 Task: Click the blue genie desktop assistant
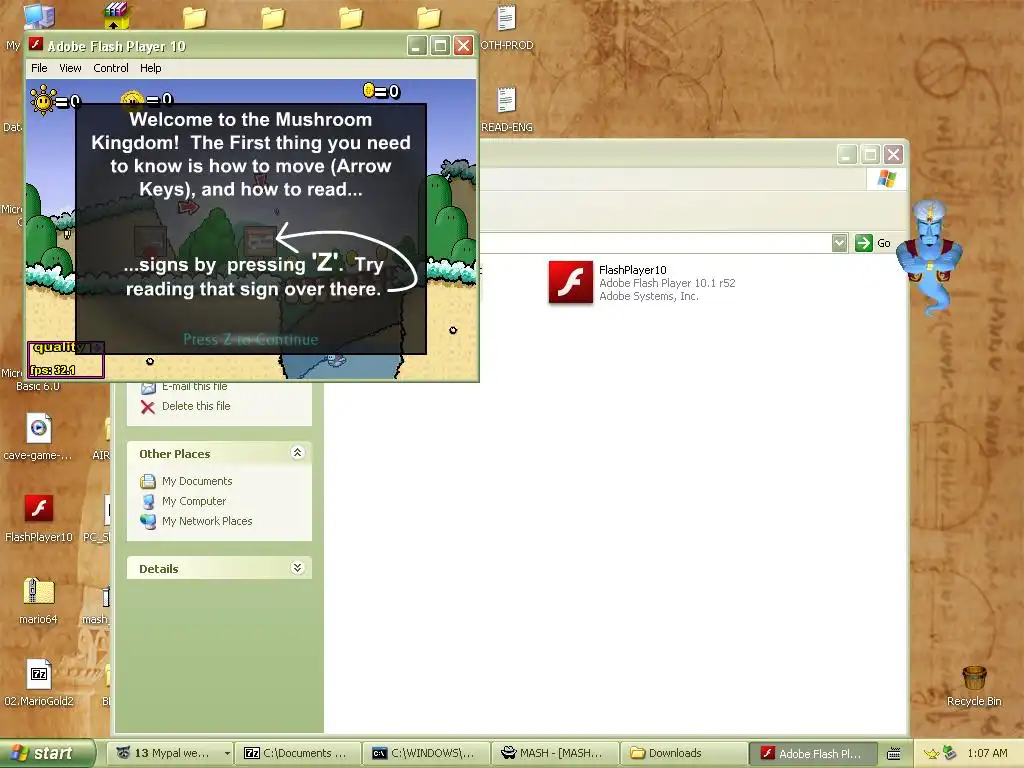click(x=930, y=258)
